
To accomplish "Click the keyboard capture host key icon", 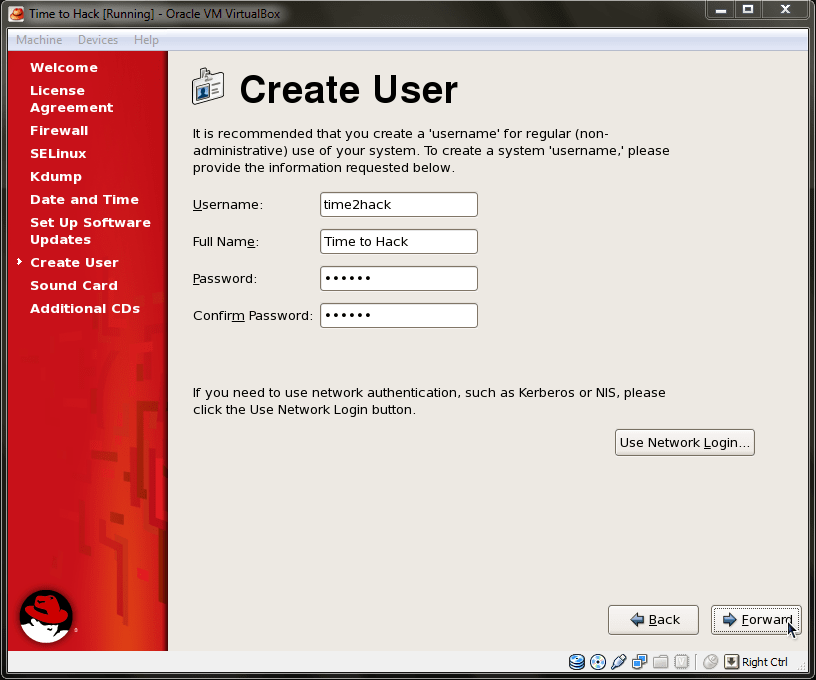I will click(x=731, y=662).
